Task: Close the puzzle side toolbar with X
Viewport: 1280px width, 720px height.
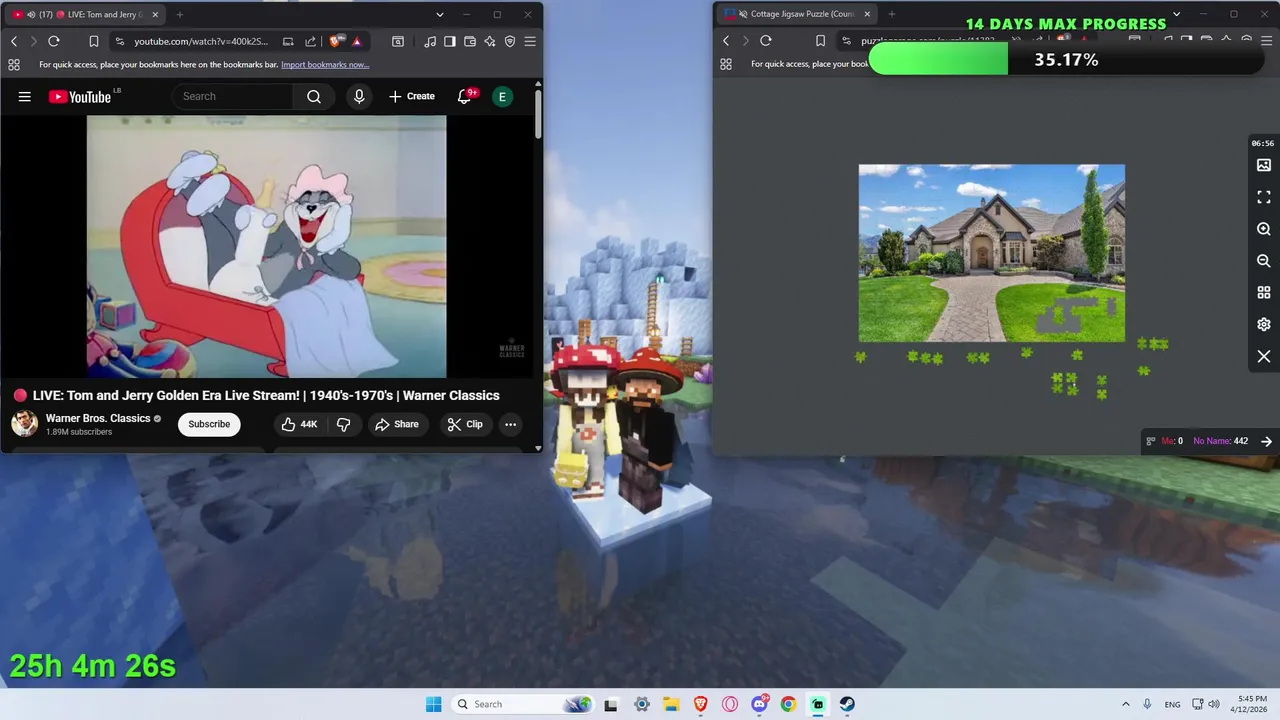Action: tap(1264, 356)
